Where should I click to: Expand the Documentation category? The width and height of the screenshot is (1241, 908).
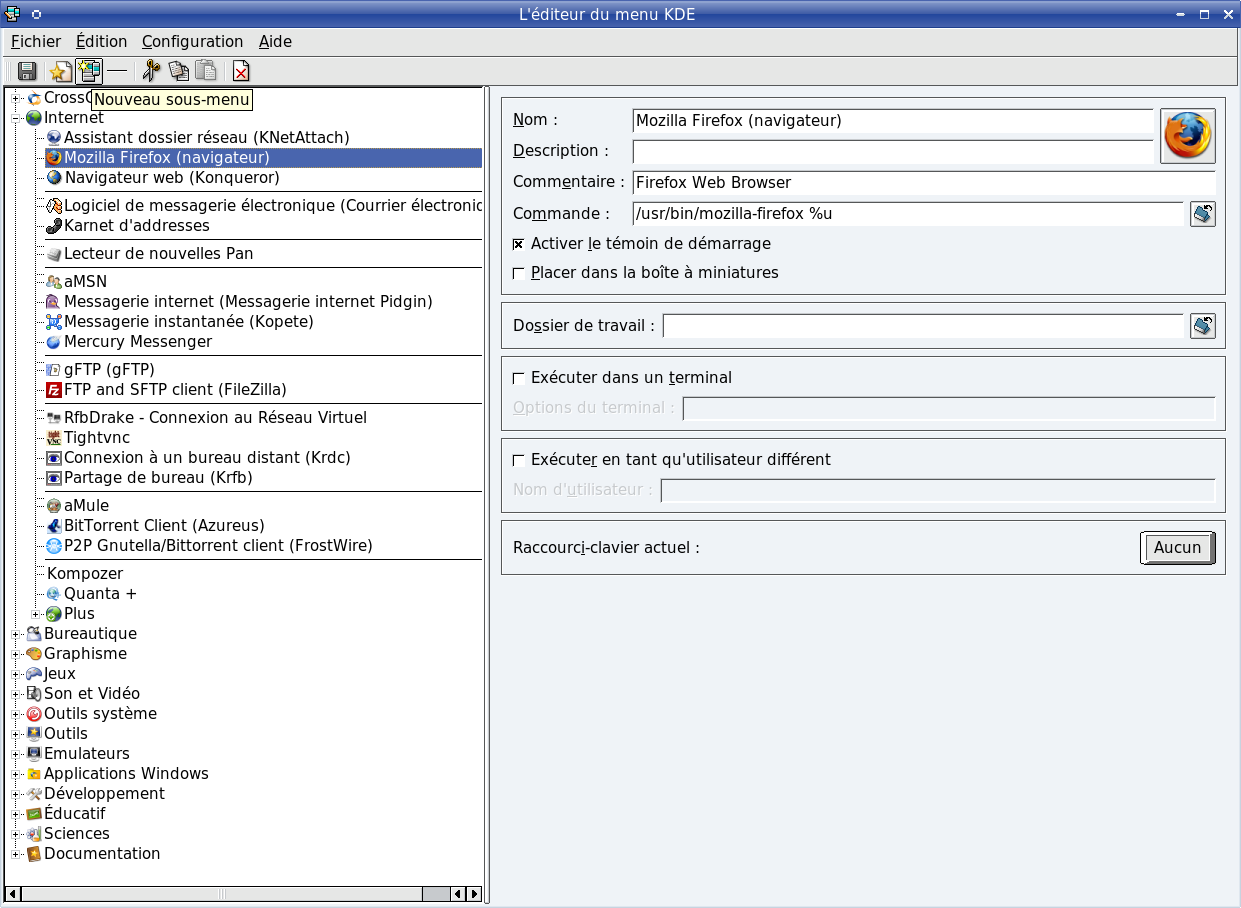tap(16, 853)
